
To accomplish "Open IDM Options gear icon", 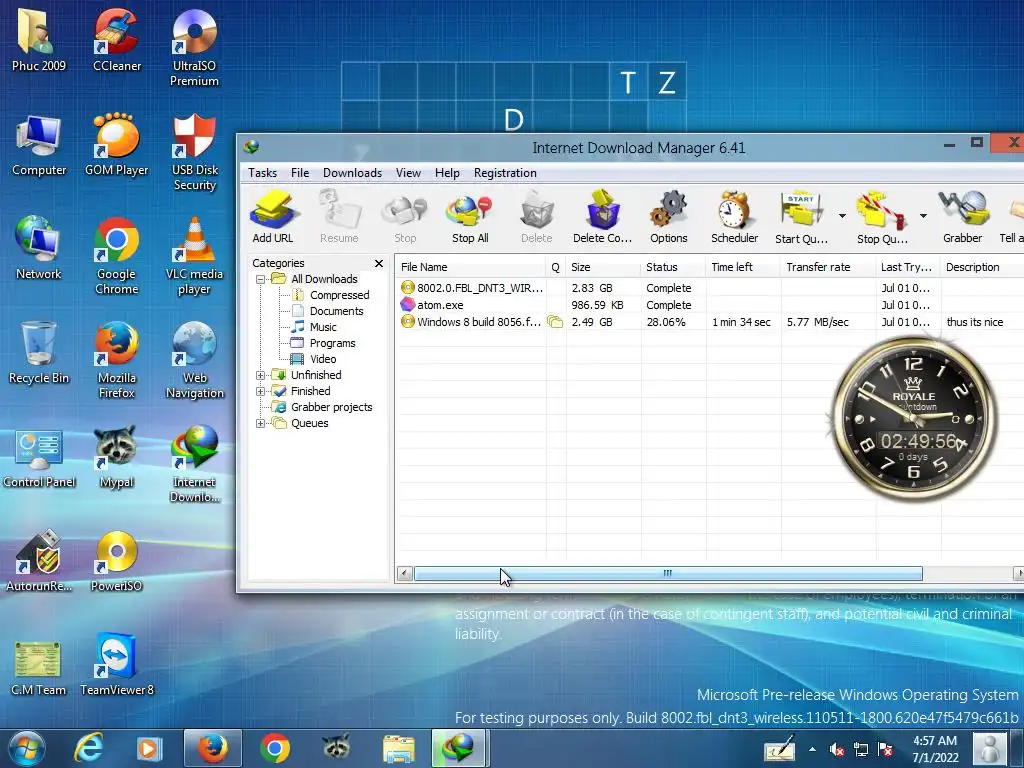I will (x=668, y=217).
